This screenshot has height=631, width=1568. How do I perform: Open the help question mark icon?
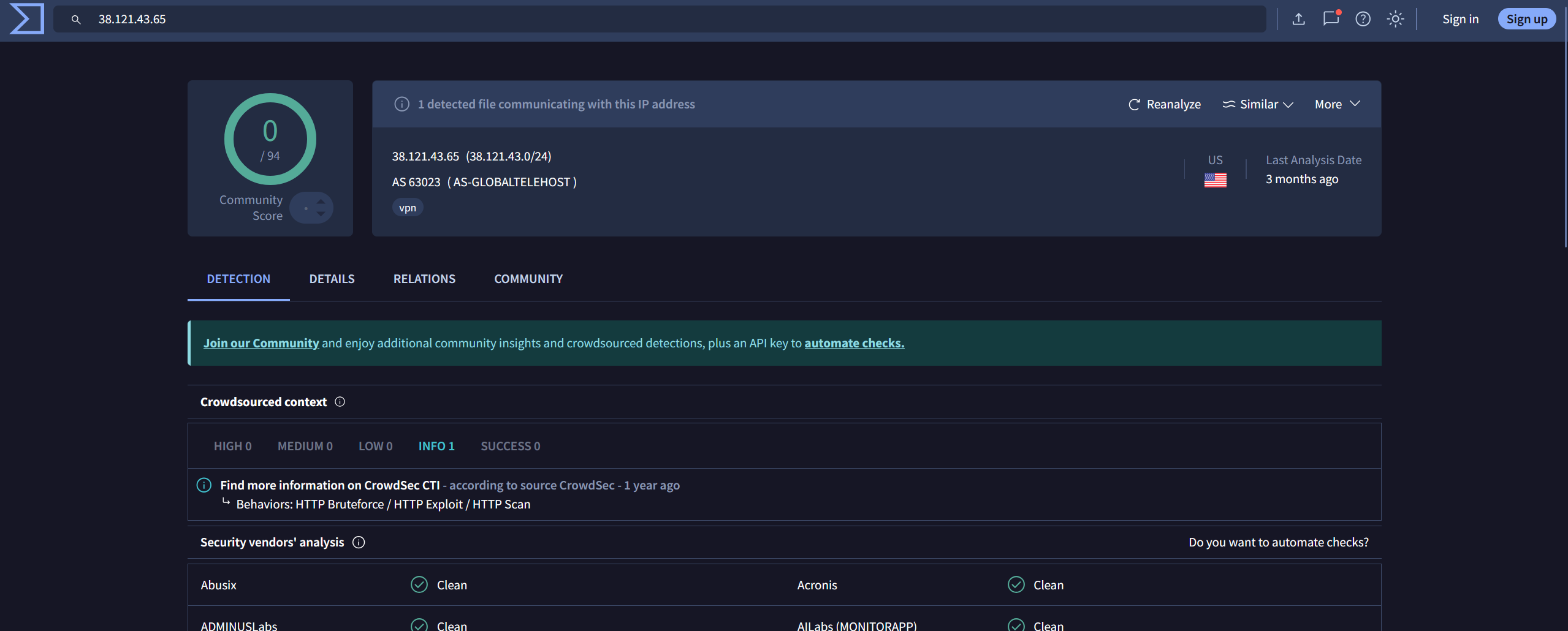1363,19
